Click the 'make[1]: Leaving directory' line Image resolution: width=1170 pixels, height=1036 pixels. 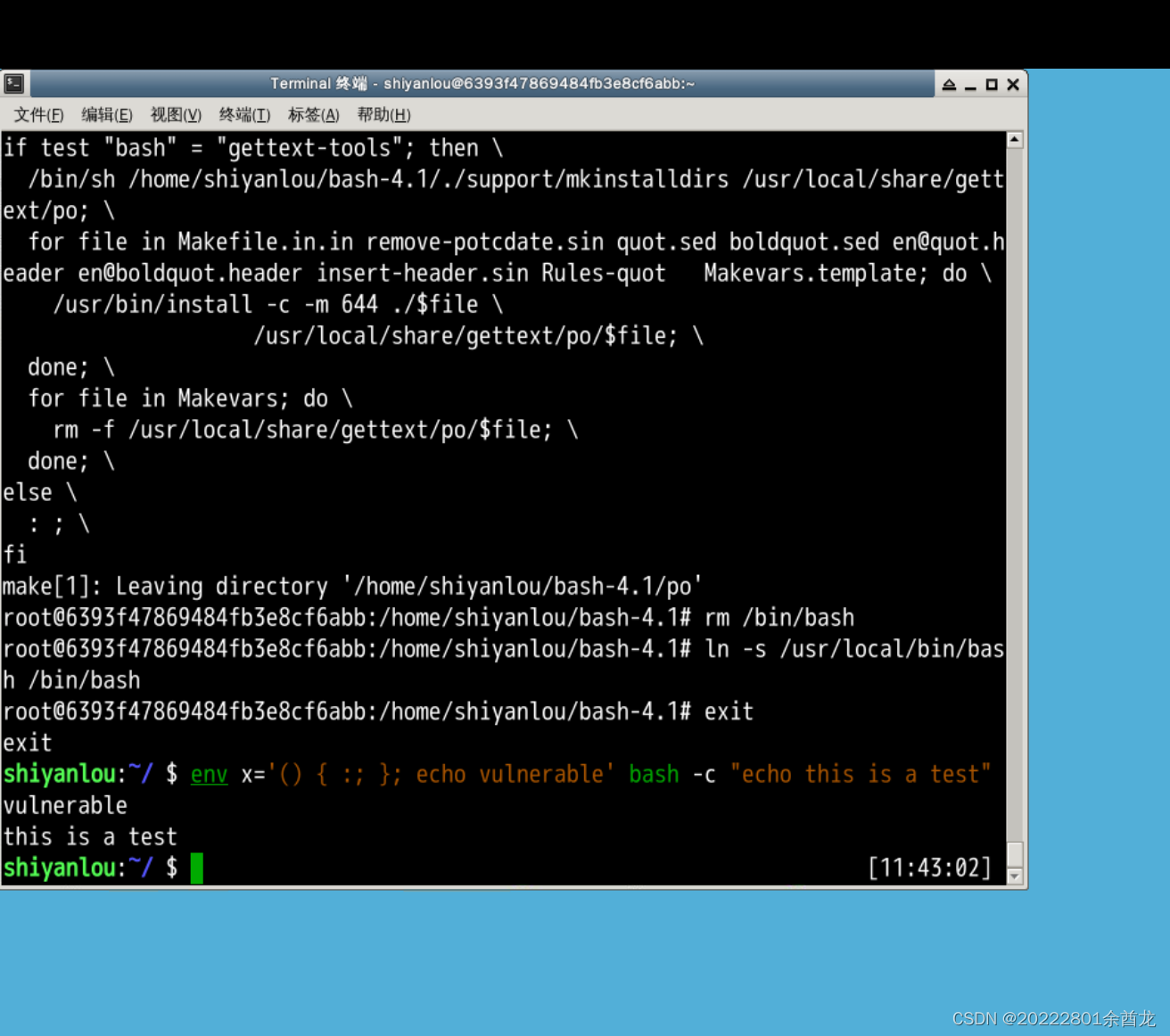(352, 586)
